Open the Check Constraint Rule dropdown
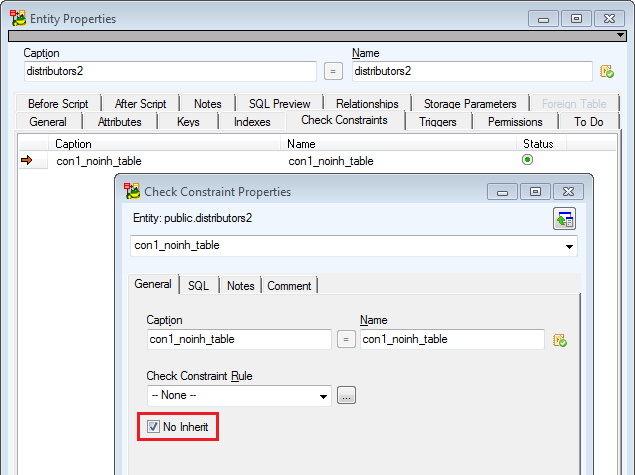The image size is (635, 475). coord(323,396)
